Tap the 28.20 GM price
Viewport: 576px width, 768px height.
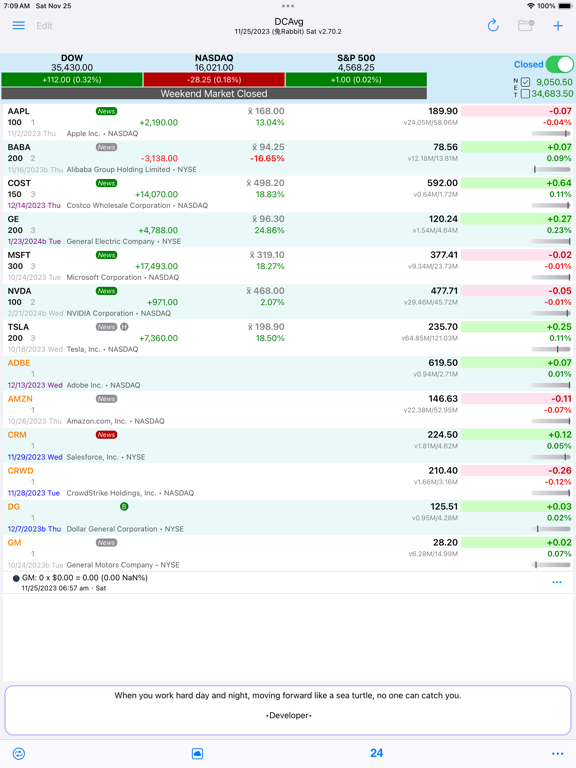[x=445, y=543]
